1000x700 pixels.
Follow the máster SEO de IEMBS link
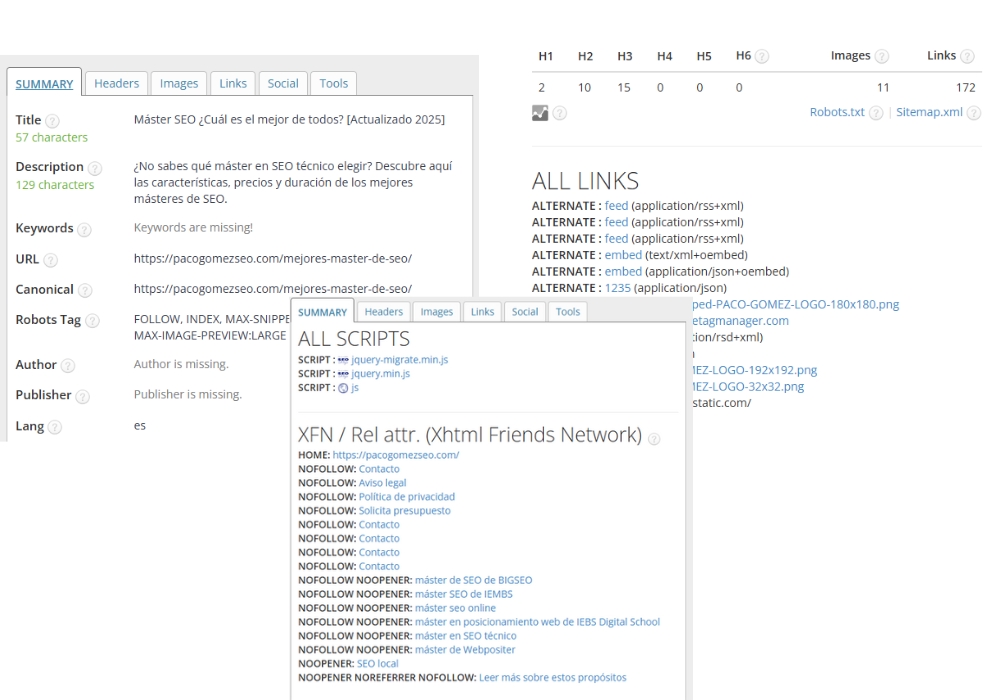[463, 594]
